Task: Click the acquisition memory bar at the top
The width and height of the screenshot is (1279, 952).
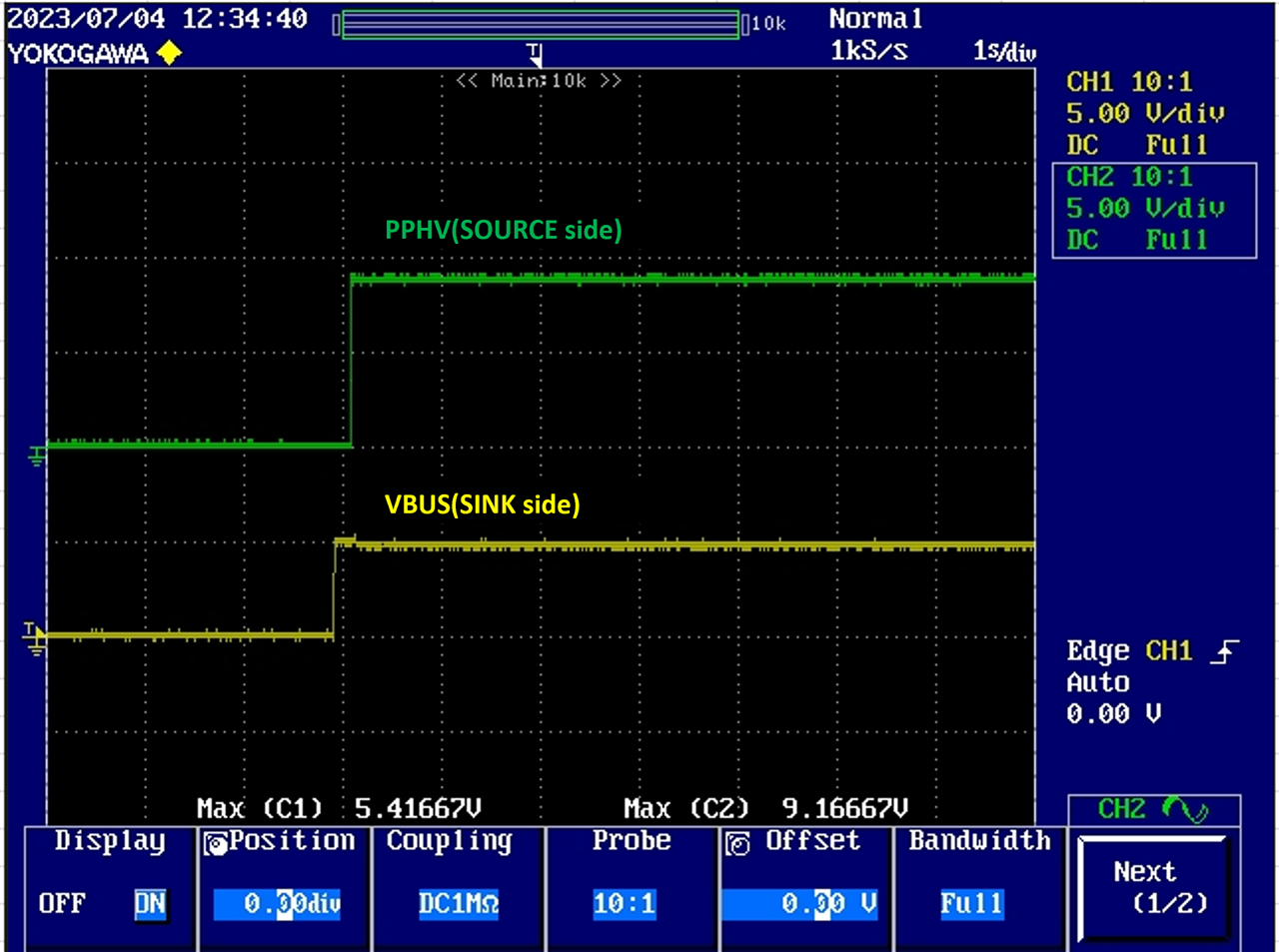Action: click(541, 24)
